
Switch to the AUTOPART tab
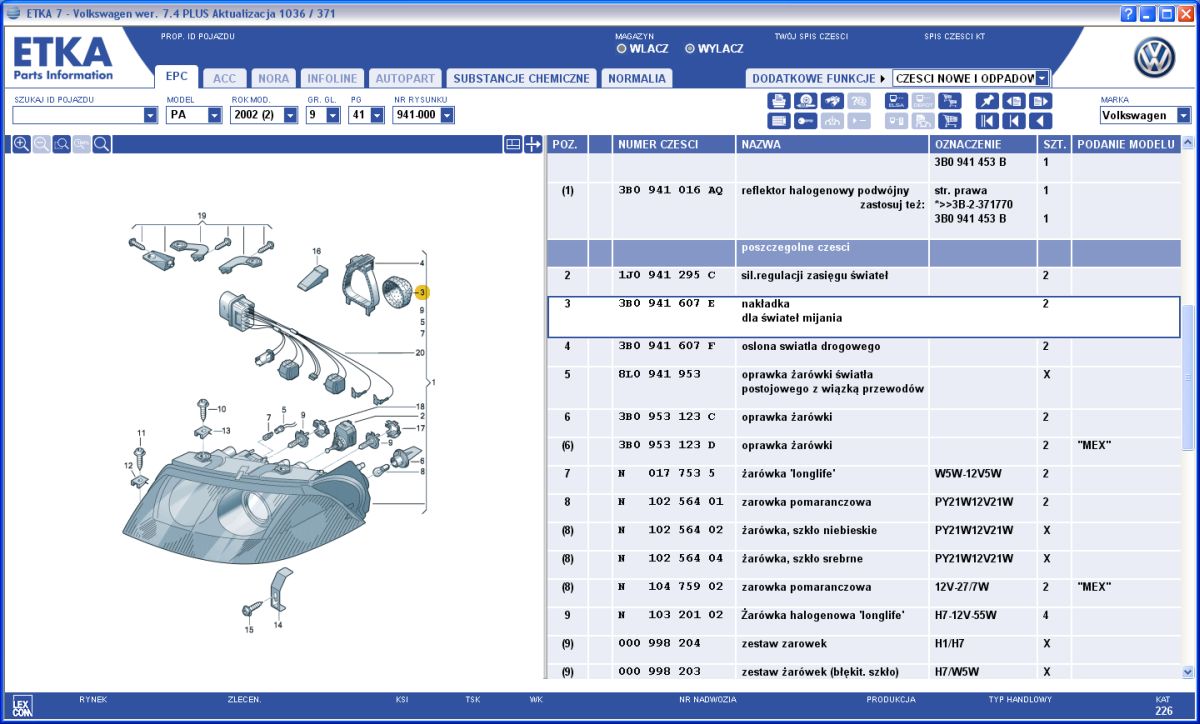405,78
